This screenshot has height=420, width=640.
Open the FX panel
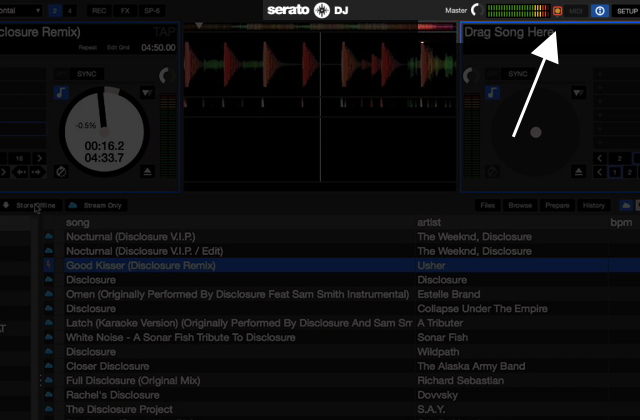point(125,11)
